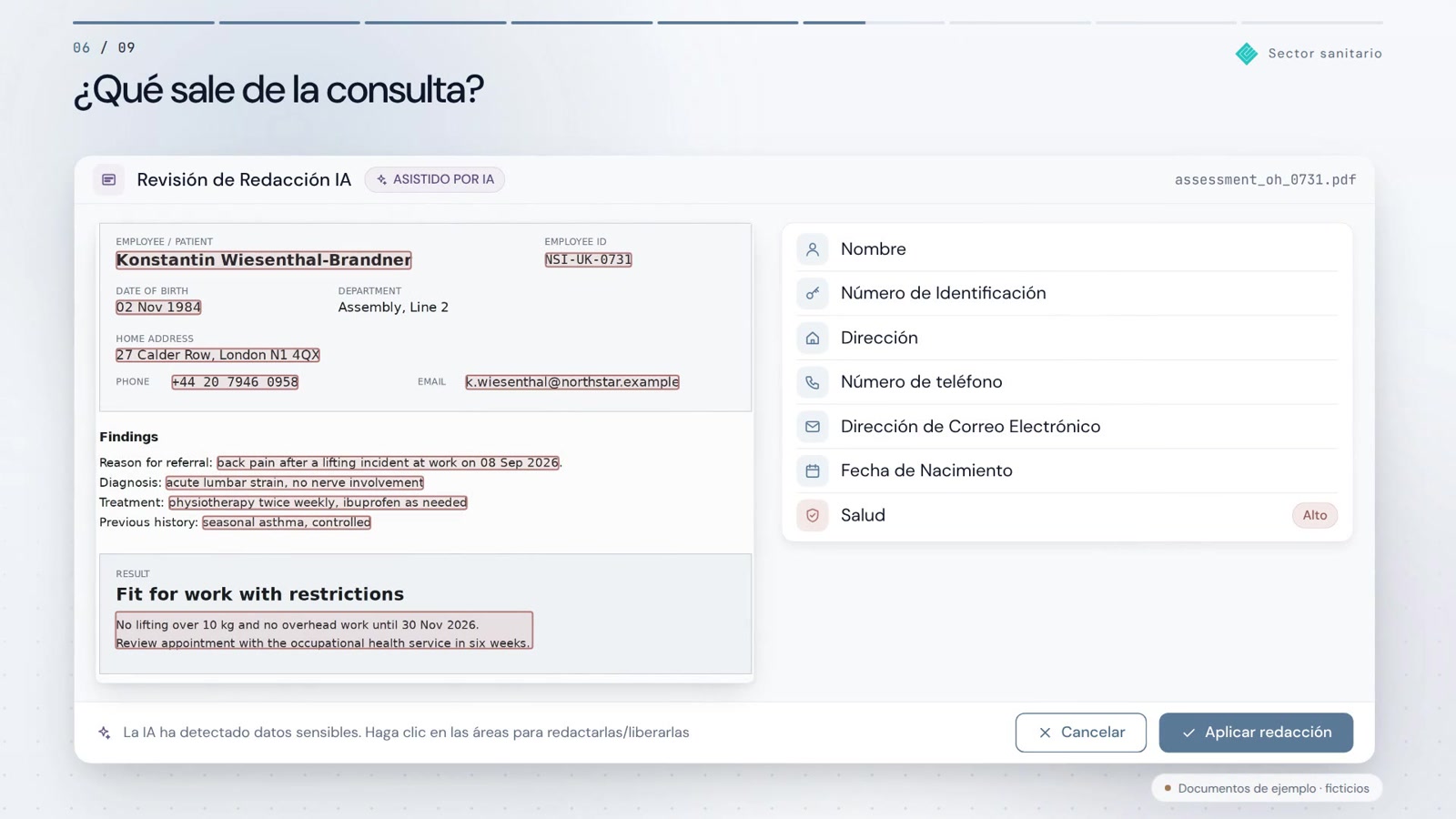Toggle redaction on diagnosis acute lumbar strain
This screenshot has height=819, width=1456.
295,482
